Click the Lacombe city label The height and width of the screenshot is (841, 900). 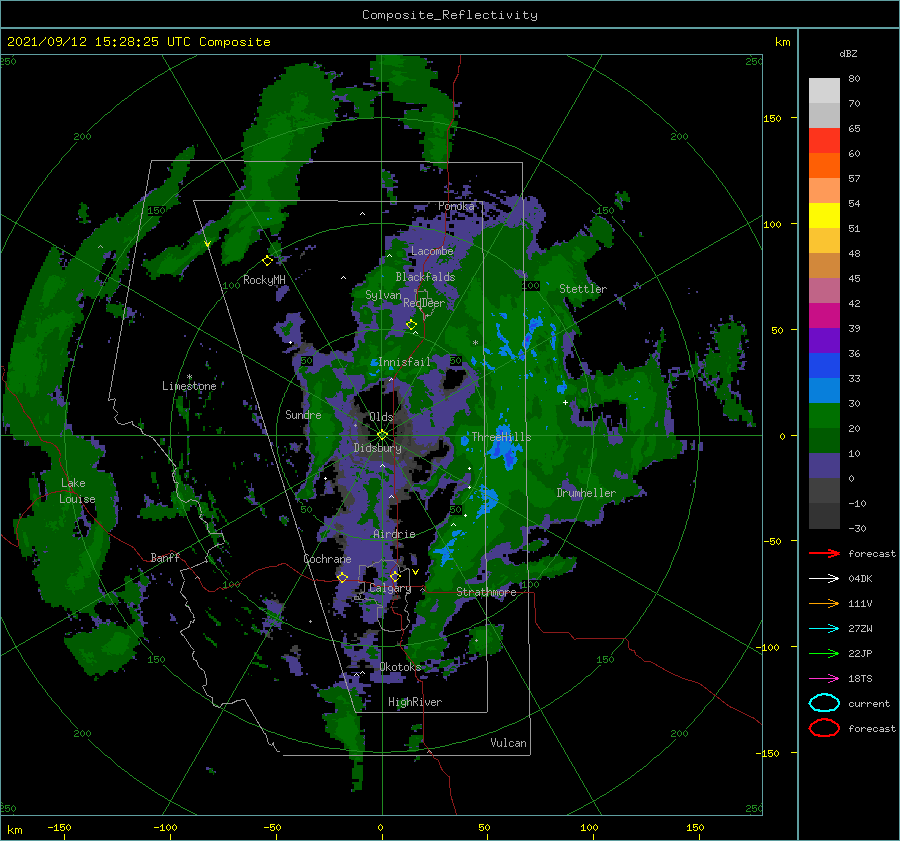(432, 251)
